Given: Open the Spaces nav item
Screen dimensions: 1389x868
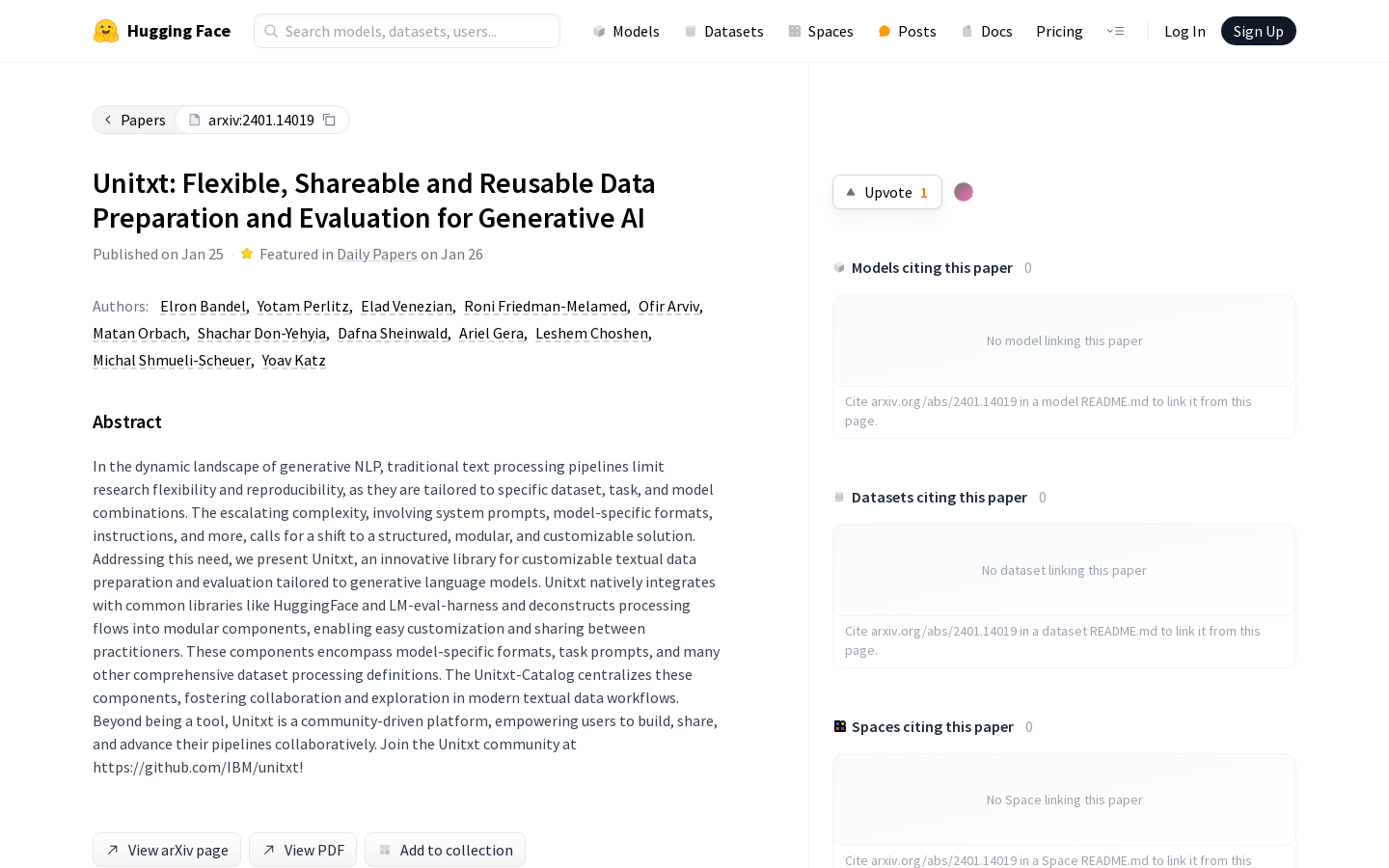Looking at the screenshot, I should 821,31.
